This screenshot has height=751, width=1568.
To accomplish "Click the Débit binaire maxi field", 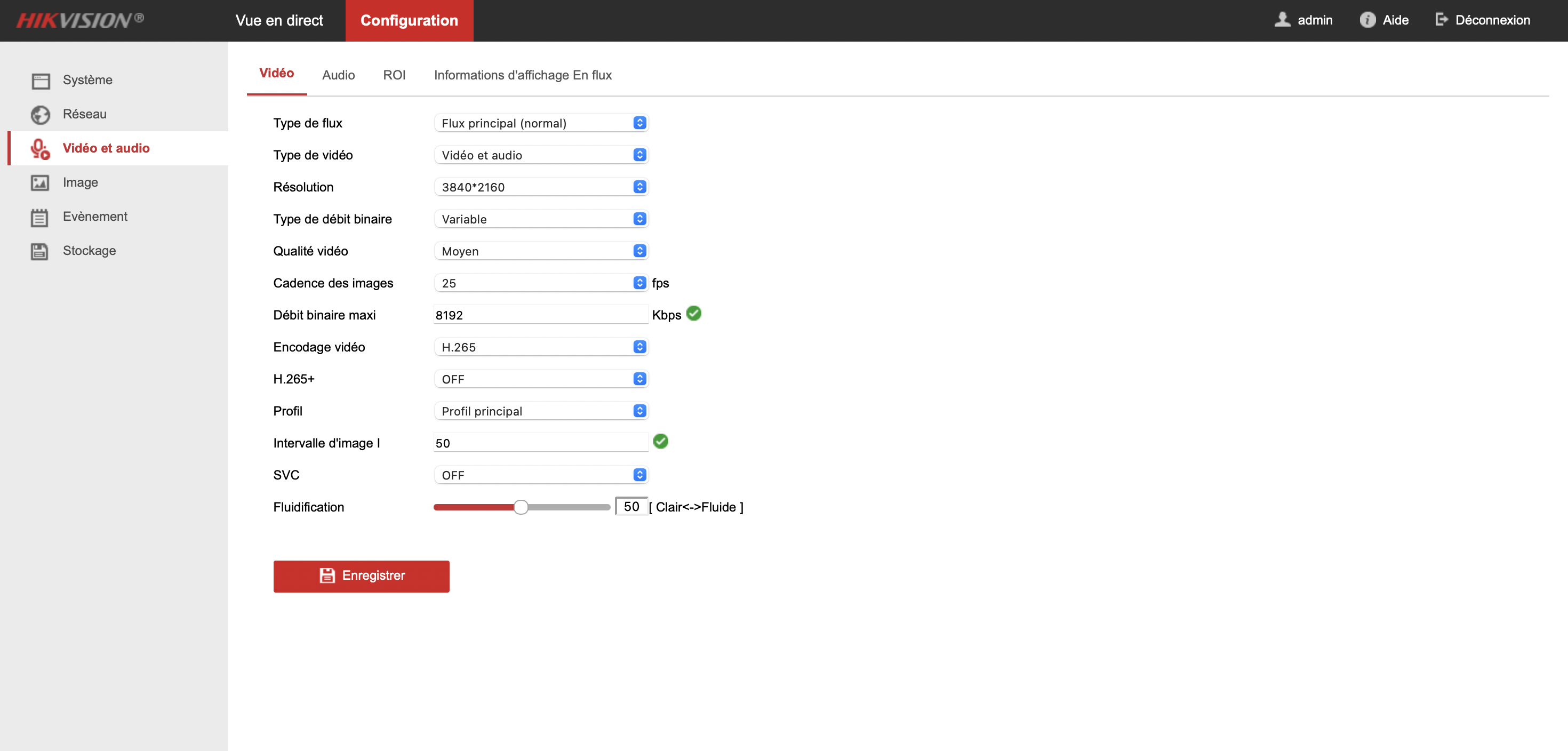I will click(540, 315).
